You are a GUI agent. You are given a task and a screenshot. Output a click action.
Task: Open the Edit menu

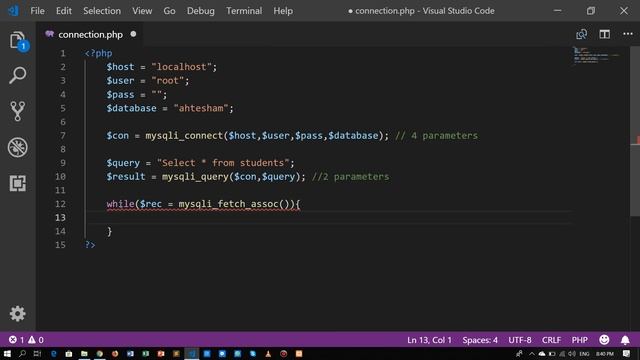pyautogui.click(x=64, y=11)
